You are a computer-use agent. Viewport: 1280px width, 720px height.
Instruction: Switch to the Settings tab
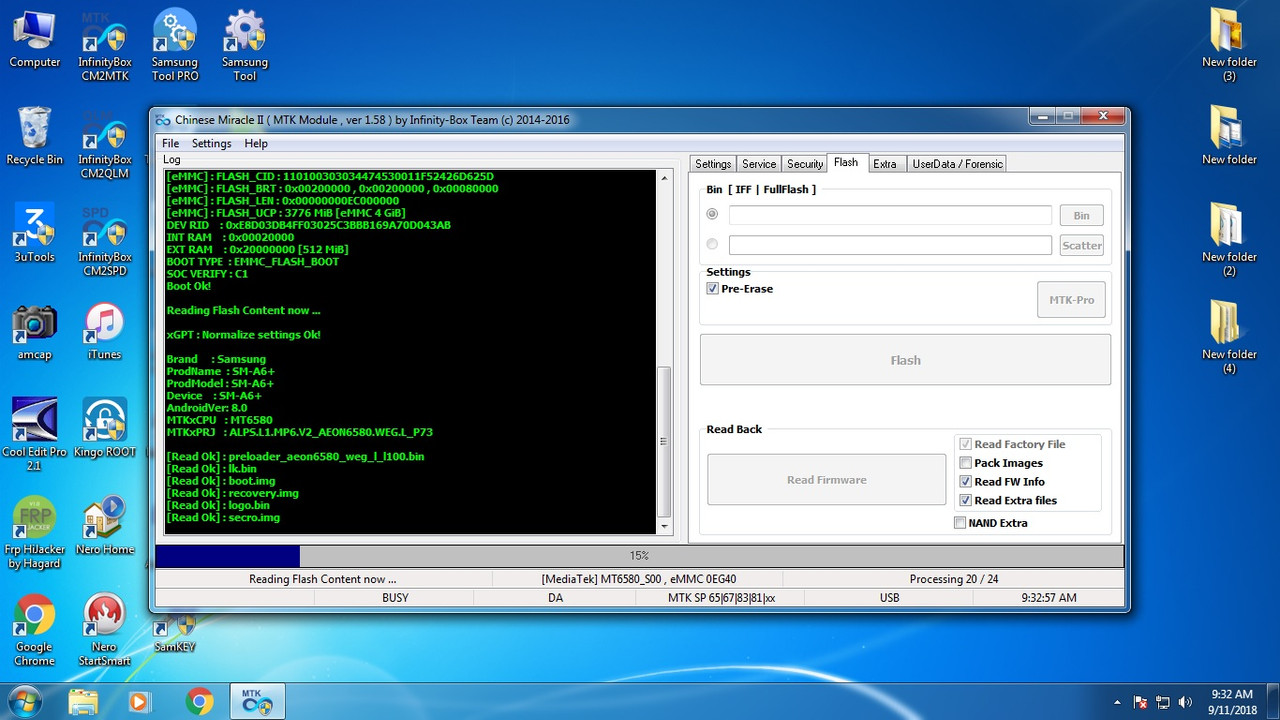click(713, 164)
